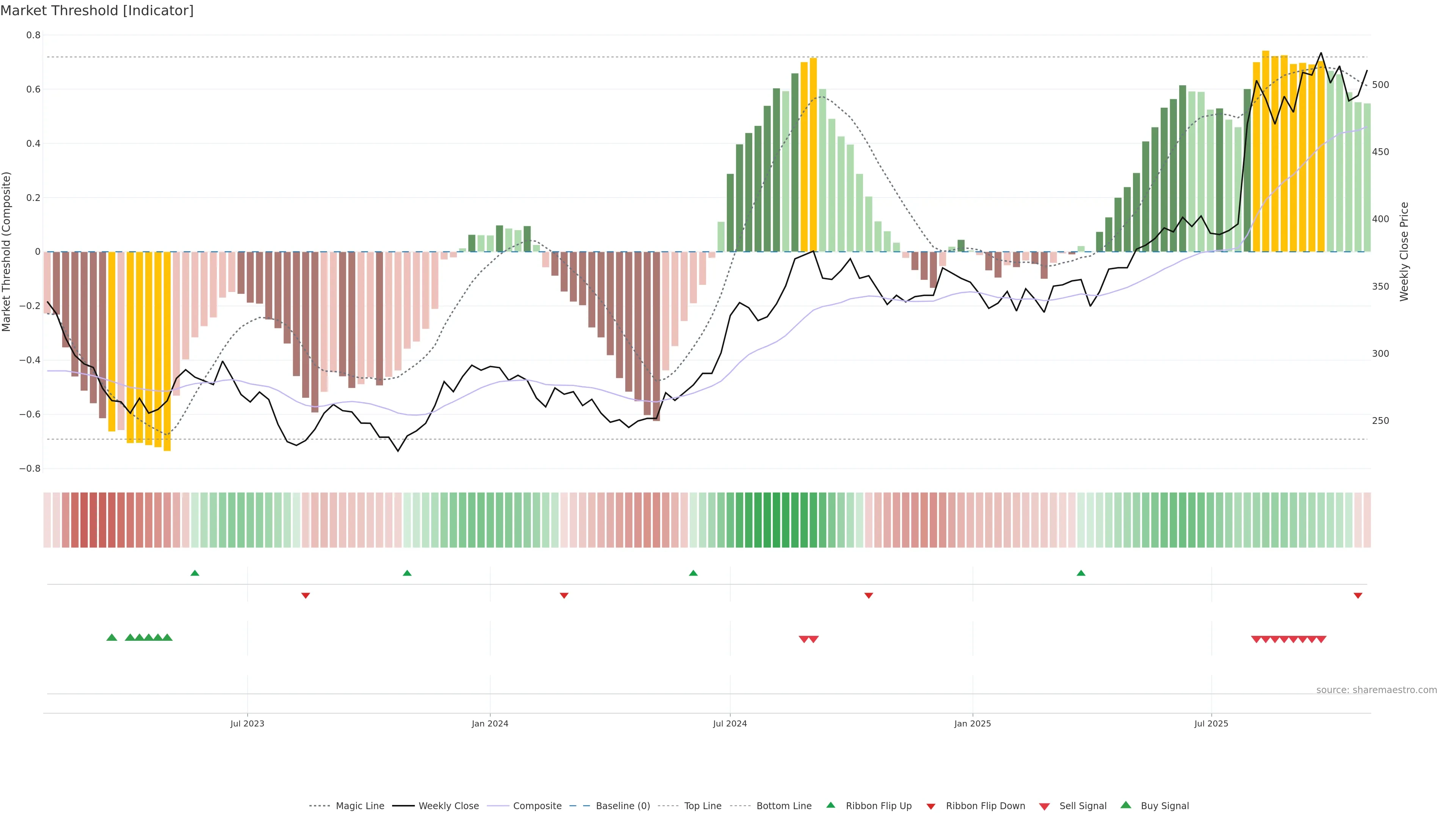Viewport: 1456px width, 819px height.
Task: Click the ribbon flip up marker before Jul 2024
Action: 693,573
